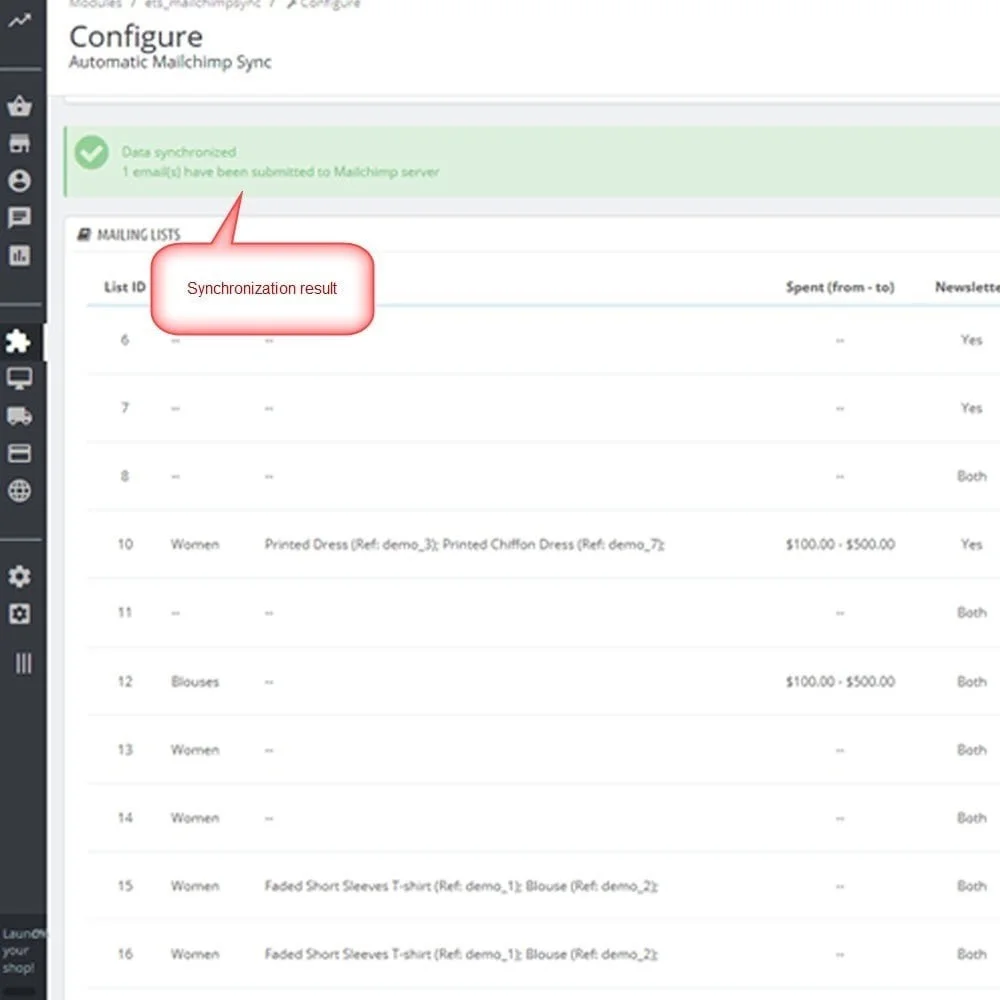The image size is (1000, 1000).
Task: Open Payment via the credit card icon
Action: (20, 454)
